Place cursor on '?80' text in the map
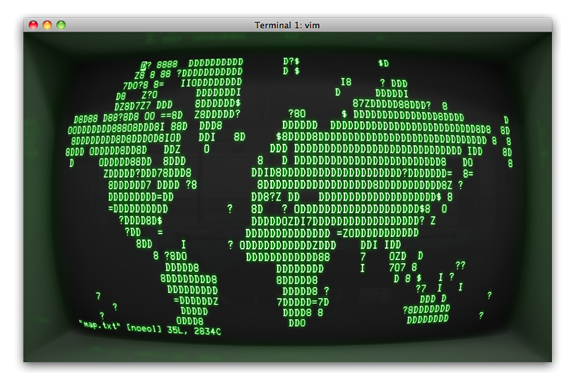The height and width of the screenshot is (380, 574). [x=297, y=113]
